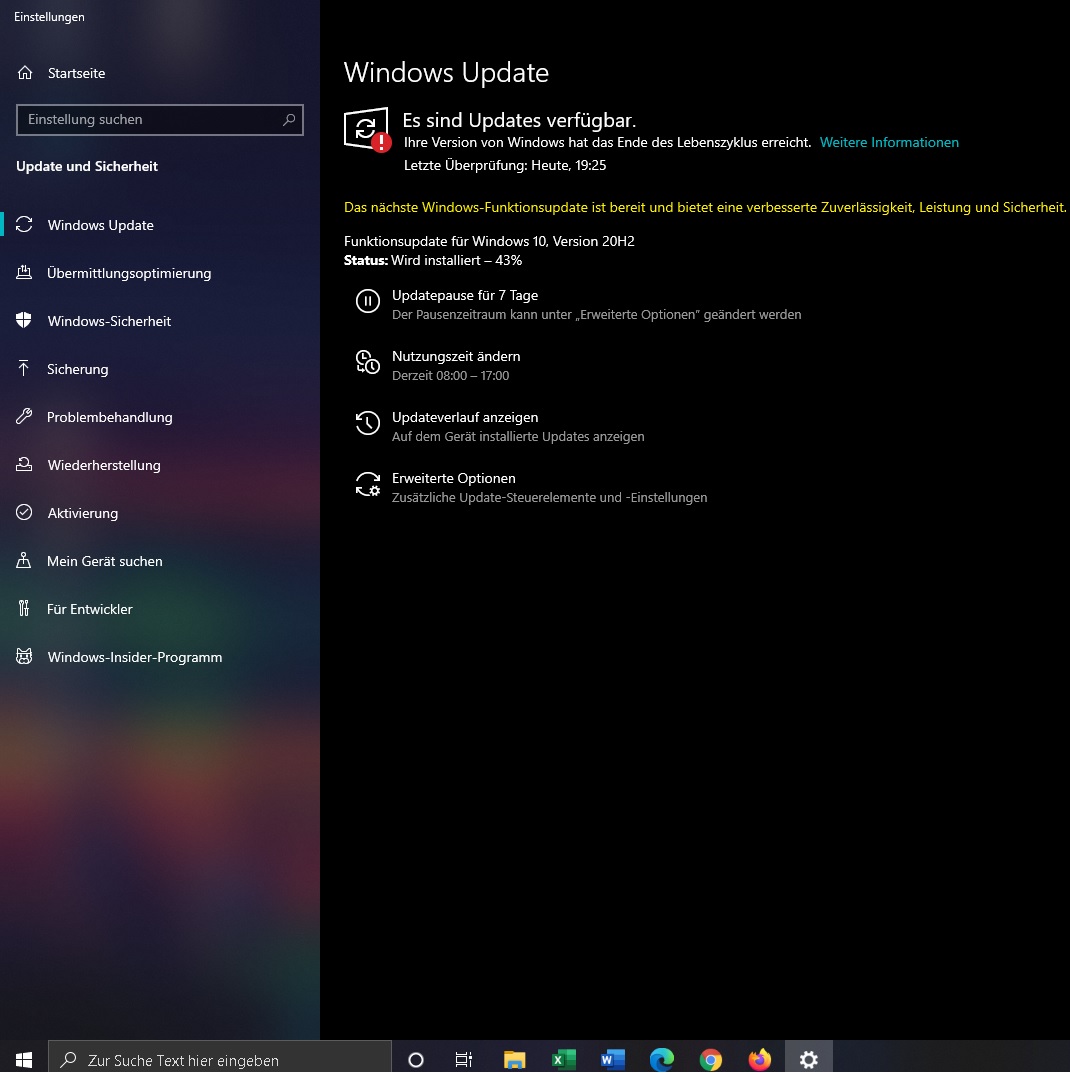Open Microsoft Edge from the taskbar
This screenshot has width=1070, height=1073.
661,1059
